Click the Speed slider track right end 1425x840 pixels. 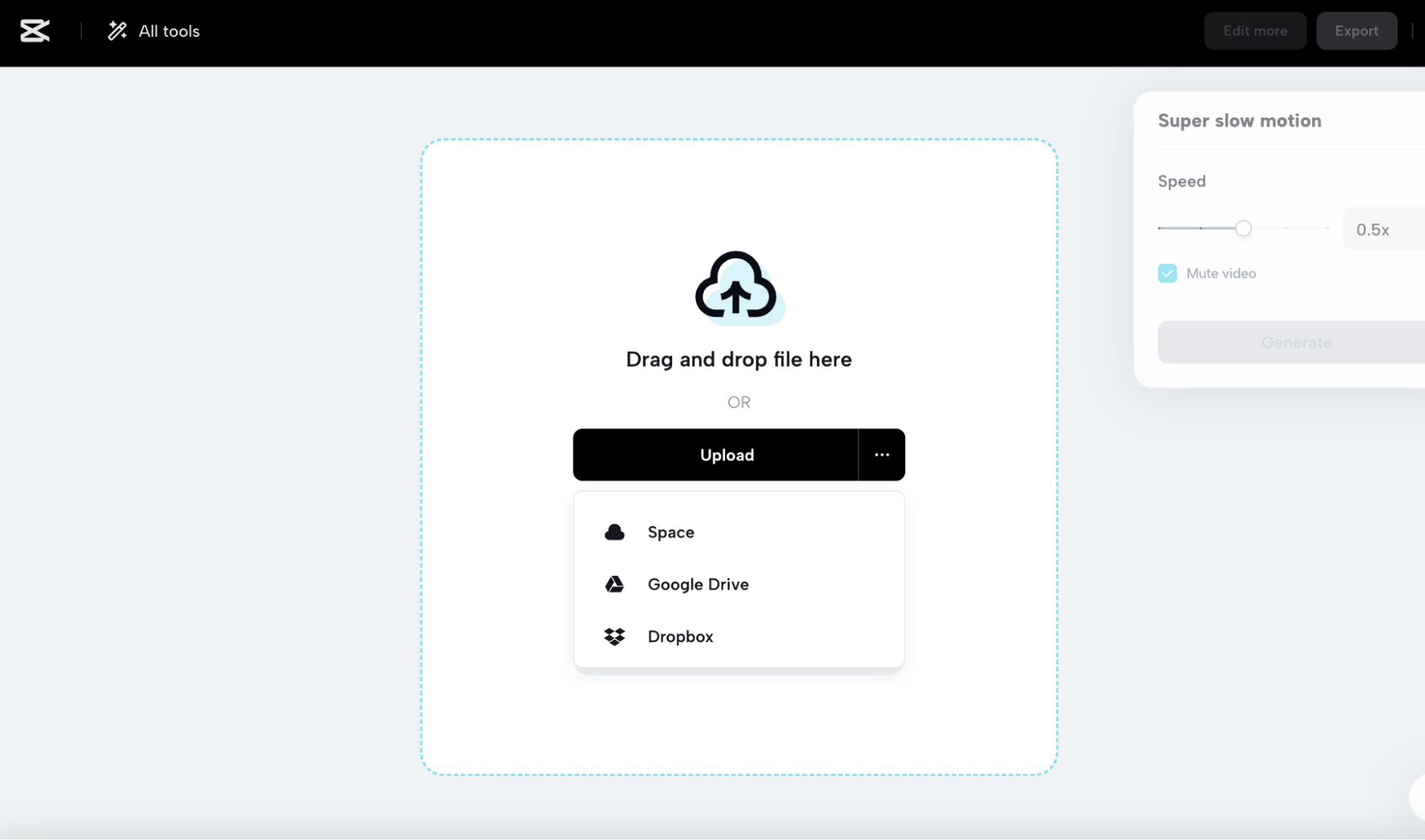[x=1326, y=229]
